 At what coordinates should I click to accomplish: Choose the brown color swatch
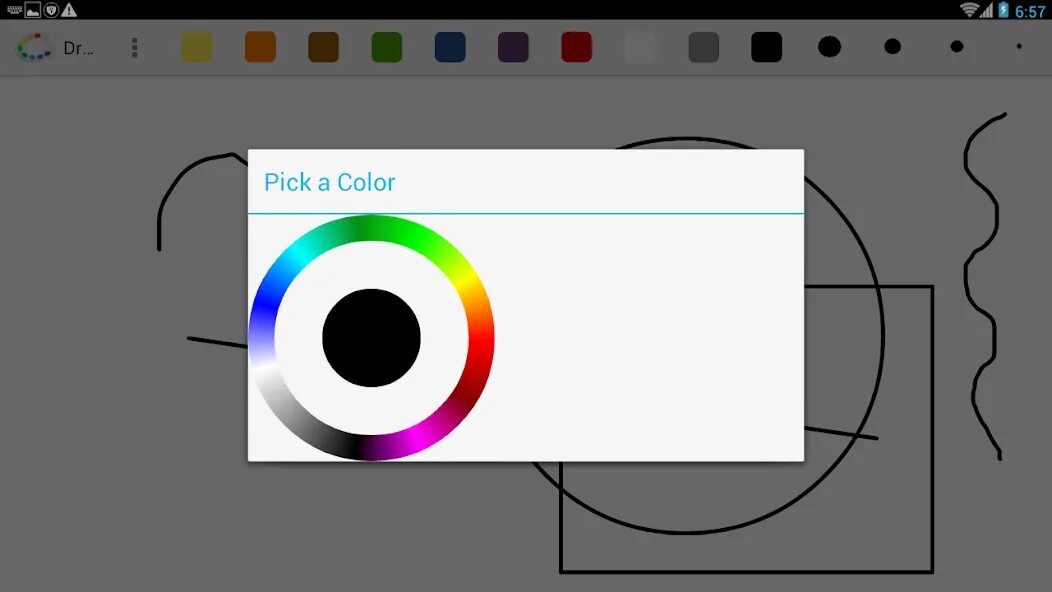point(323,47)
